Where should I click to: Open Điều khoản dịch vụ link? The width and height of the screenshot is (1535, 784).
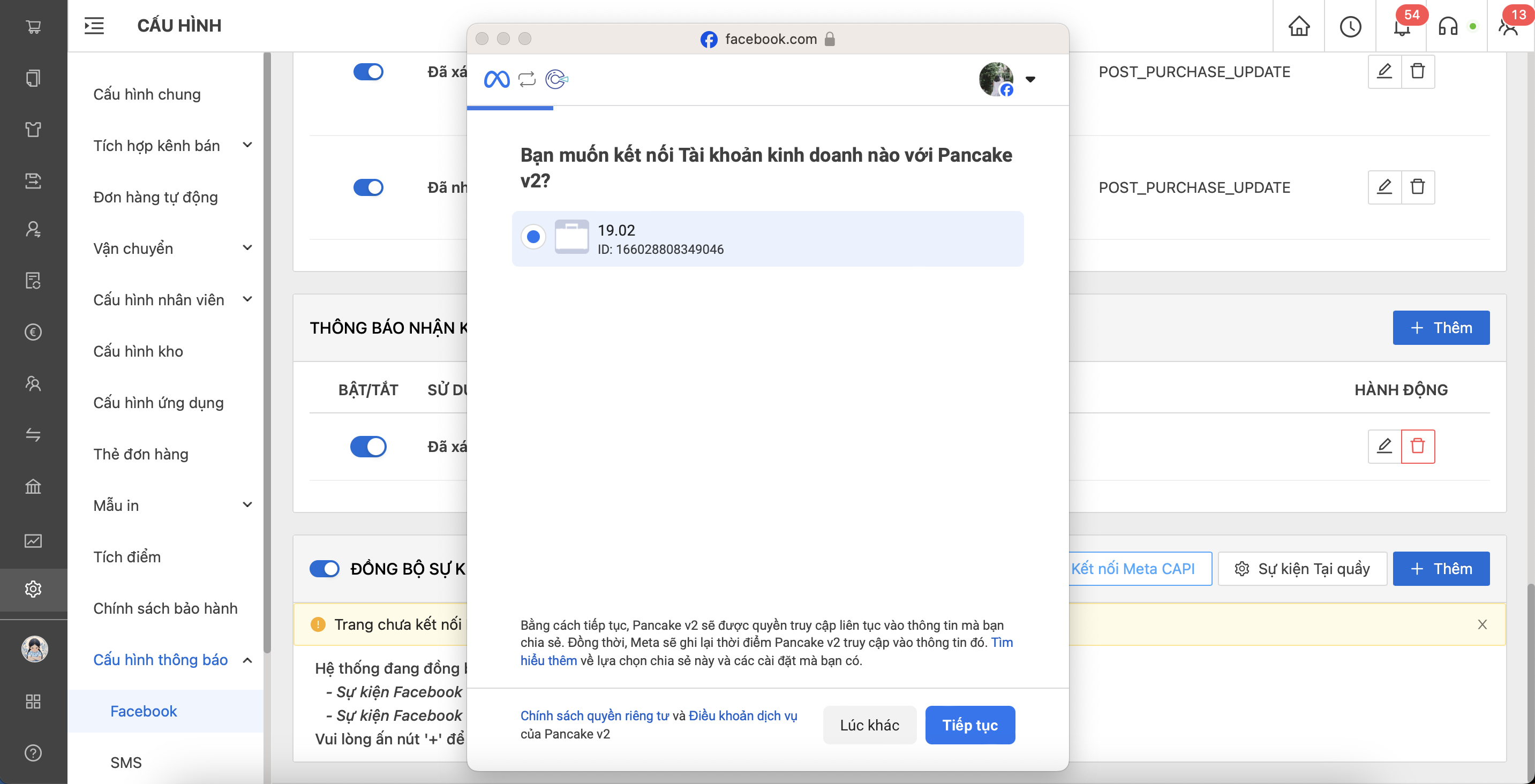pos(742,716)
